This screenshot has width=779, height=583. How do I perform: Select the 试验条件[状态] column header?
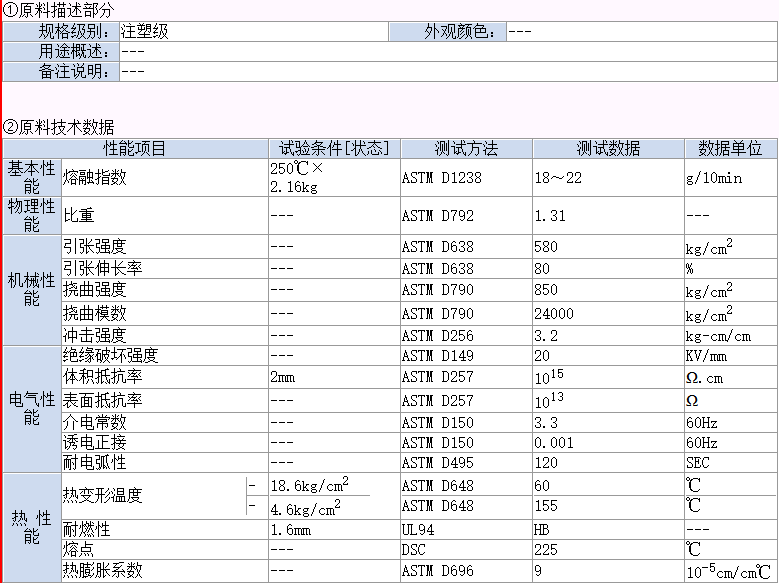point(334,148)
